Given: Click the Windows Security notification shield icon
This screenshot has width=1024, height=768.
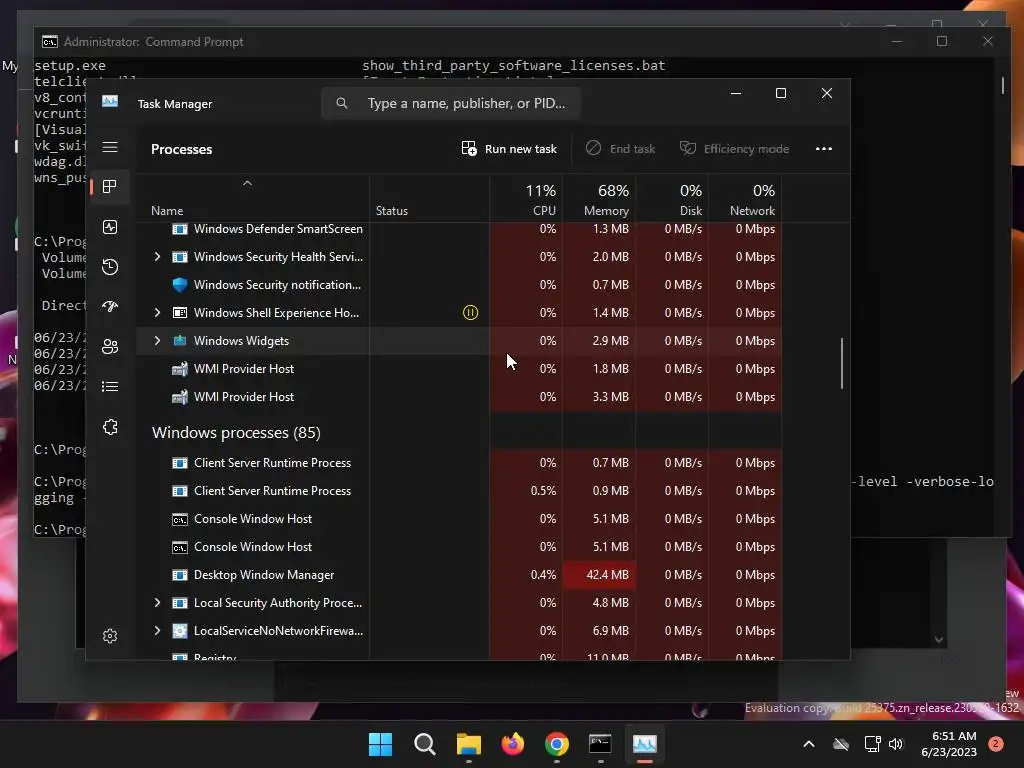Looking at the screenshot, I should tap(180, 285).
